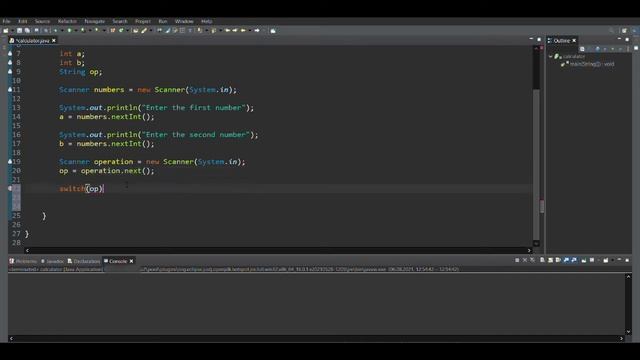This screenshot has height=360, width=640.
Task: Click the New file toolbar icon
Action: pyautogui.click(x=5, y=31)
